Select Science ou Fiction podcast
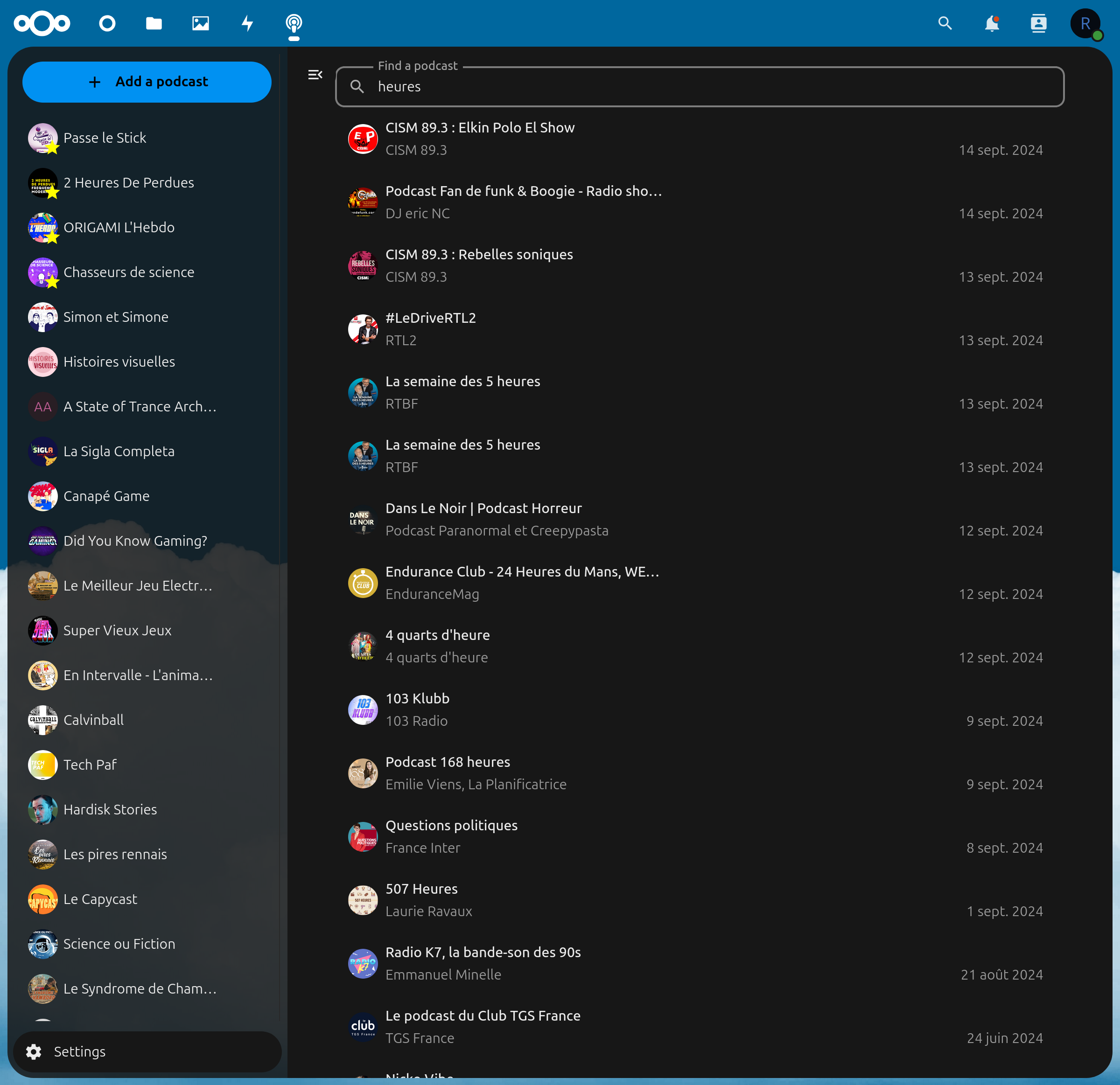 point(147,944)
